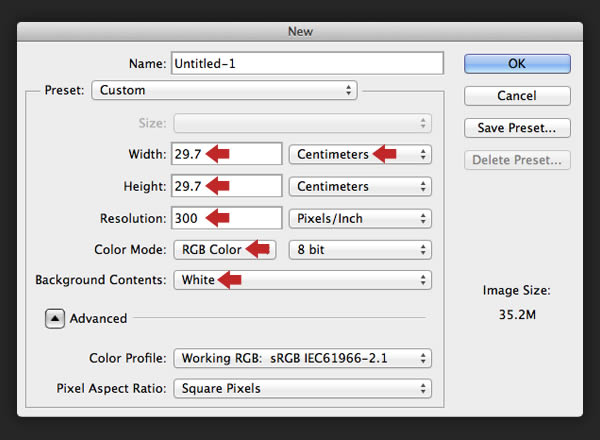The width and height of the screenshot is (600, 440).
Task: Open the Color Profile dropdown
Action: (302, 357)
